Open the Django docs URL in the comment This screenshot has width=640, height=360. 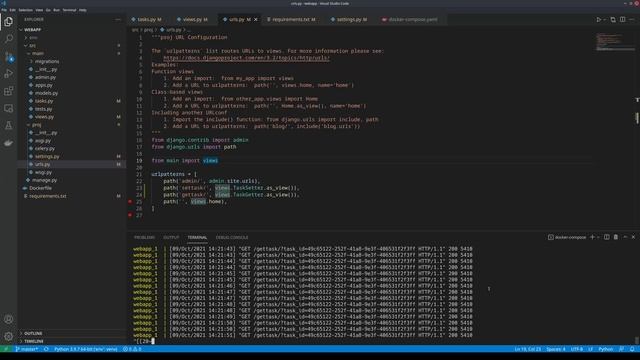pos(246,58)
